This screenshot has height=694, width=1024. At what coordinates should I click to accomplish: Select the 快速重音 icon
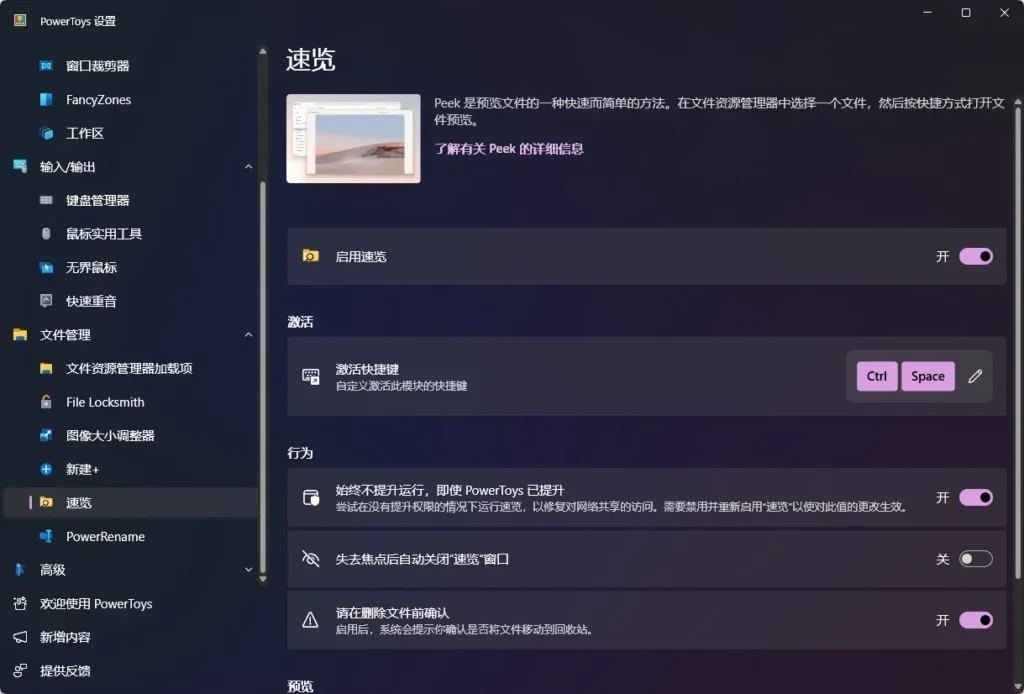46,301
